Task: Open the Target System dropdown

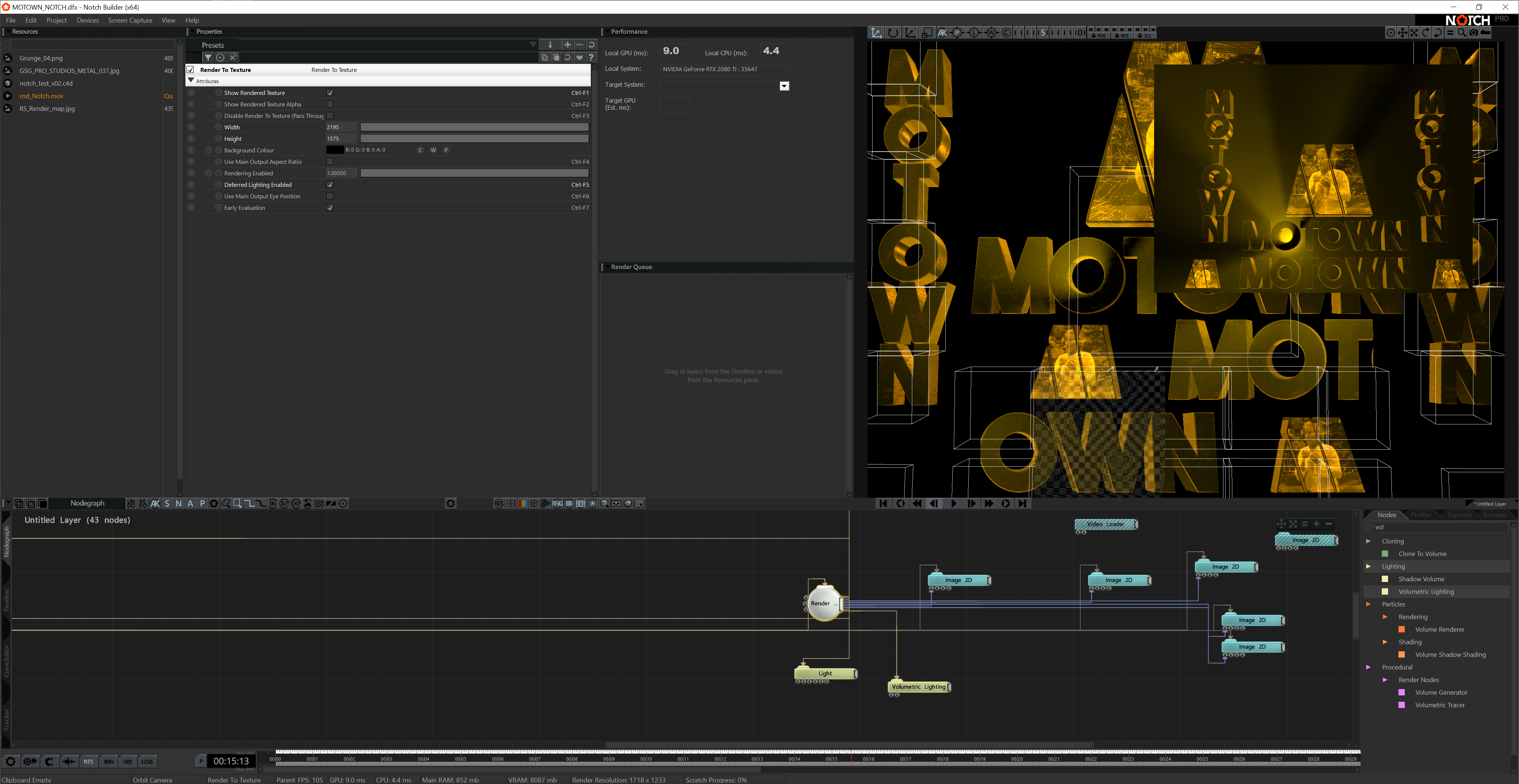Action: coord(784,86)
